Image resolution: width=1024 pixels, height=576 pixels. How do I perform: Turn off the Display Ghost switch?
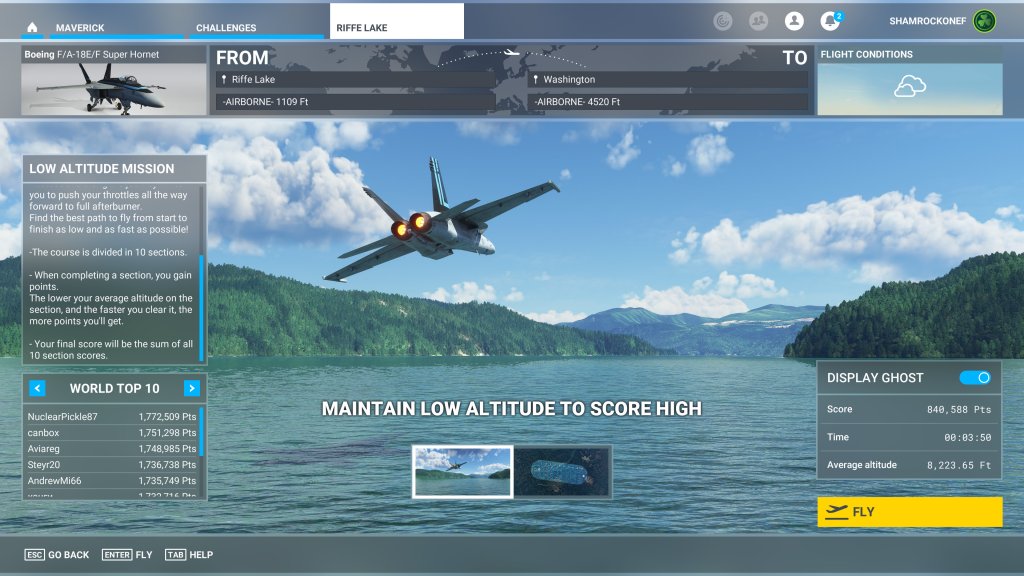point(975,377)
